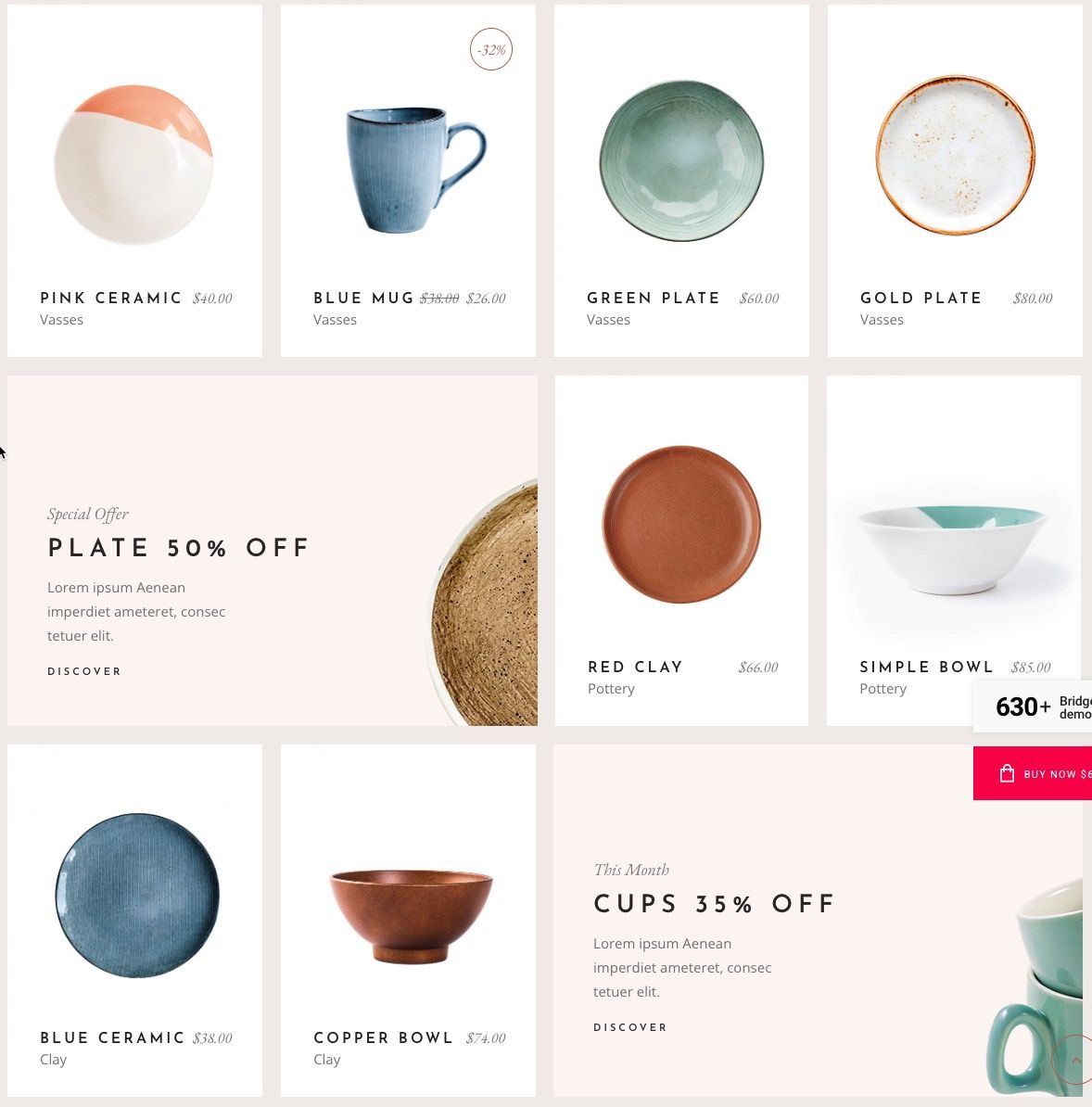This screenshot has height=1107, width=1092.
Task: Click the -32% discount badge
Action: (x=491, y=49)
